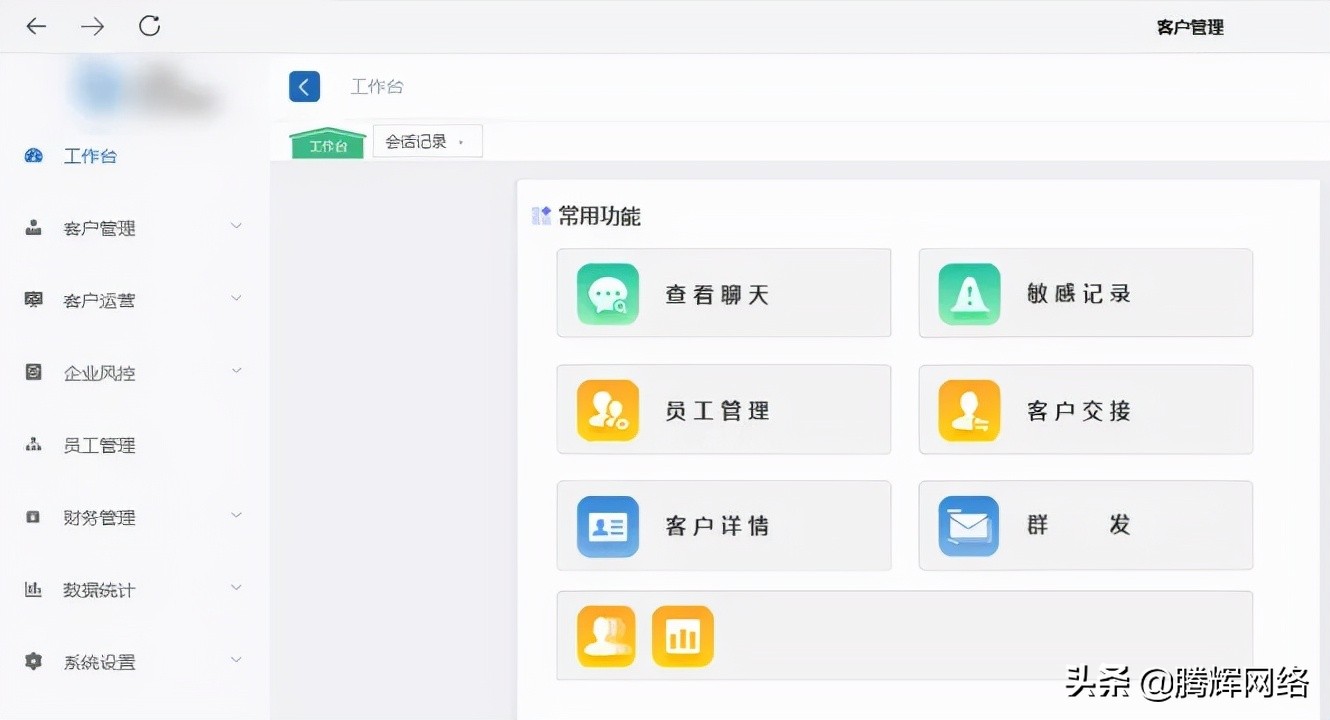
Task: Click the globe icon beside 工作台 in sidebar
Action: click(x=33, y=155)
